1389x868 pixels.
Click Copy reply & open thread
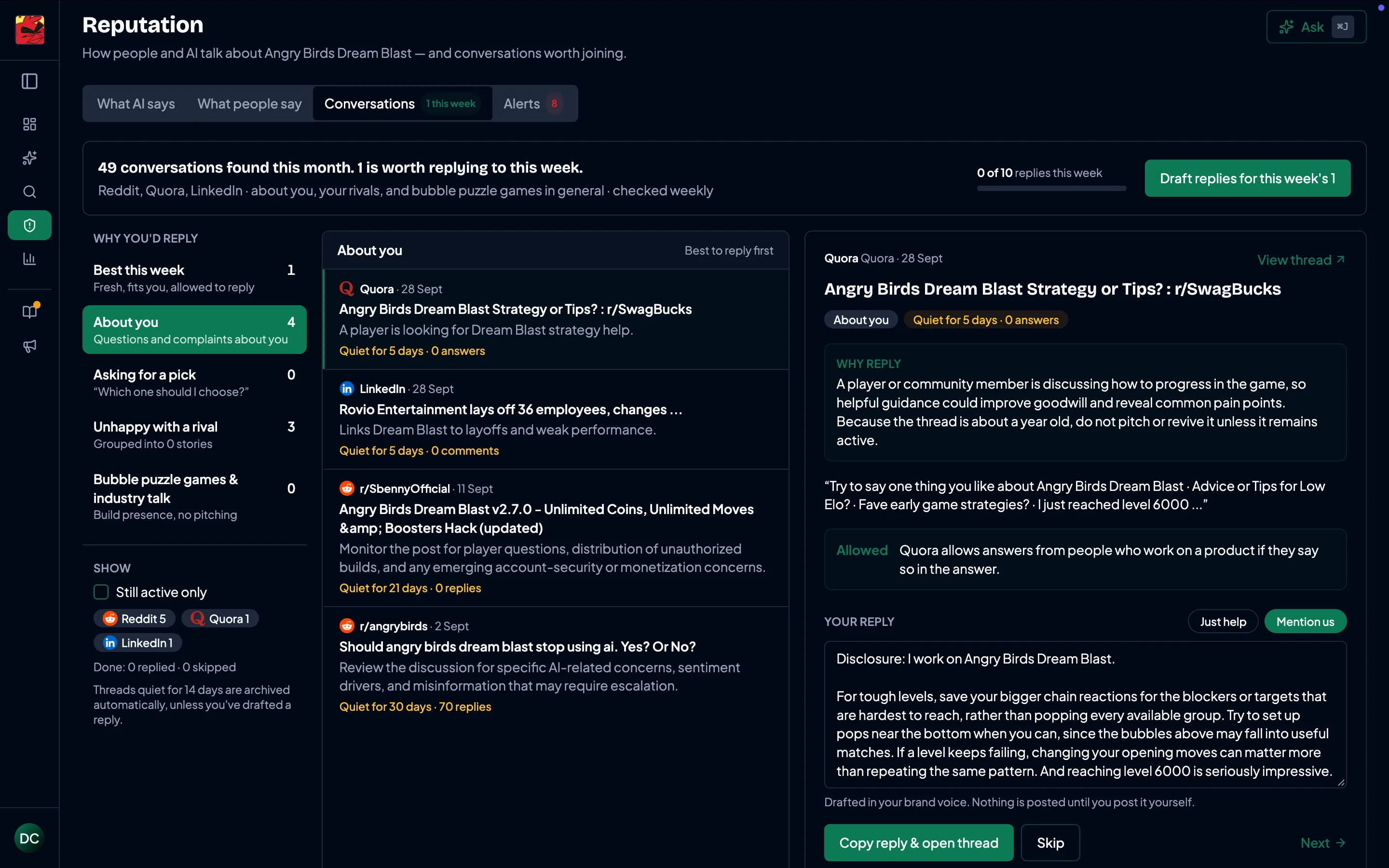click(918, 842)
